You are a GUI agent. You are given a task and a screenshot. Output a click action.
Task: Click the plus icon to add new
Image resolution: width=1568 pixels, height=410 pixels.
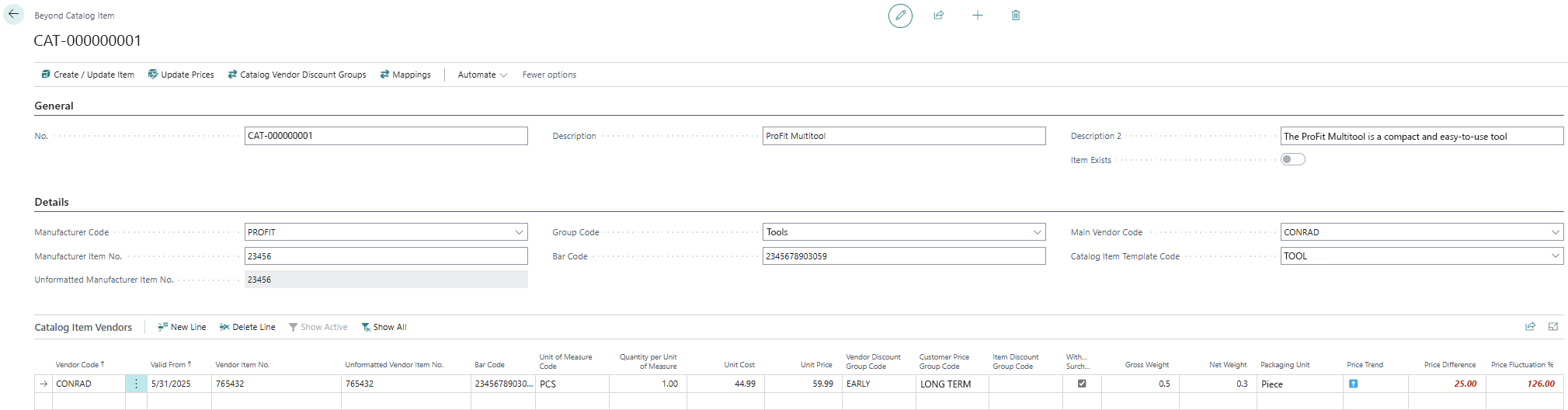point(977,16)
